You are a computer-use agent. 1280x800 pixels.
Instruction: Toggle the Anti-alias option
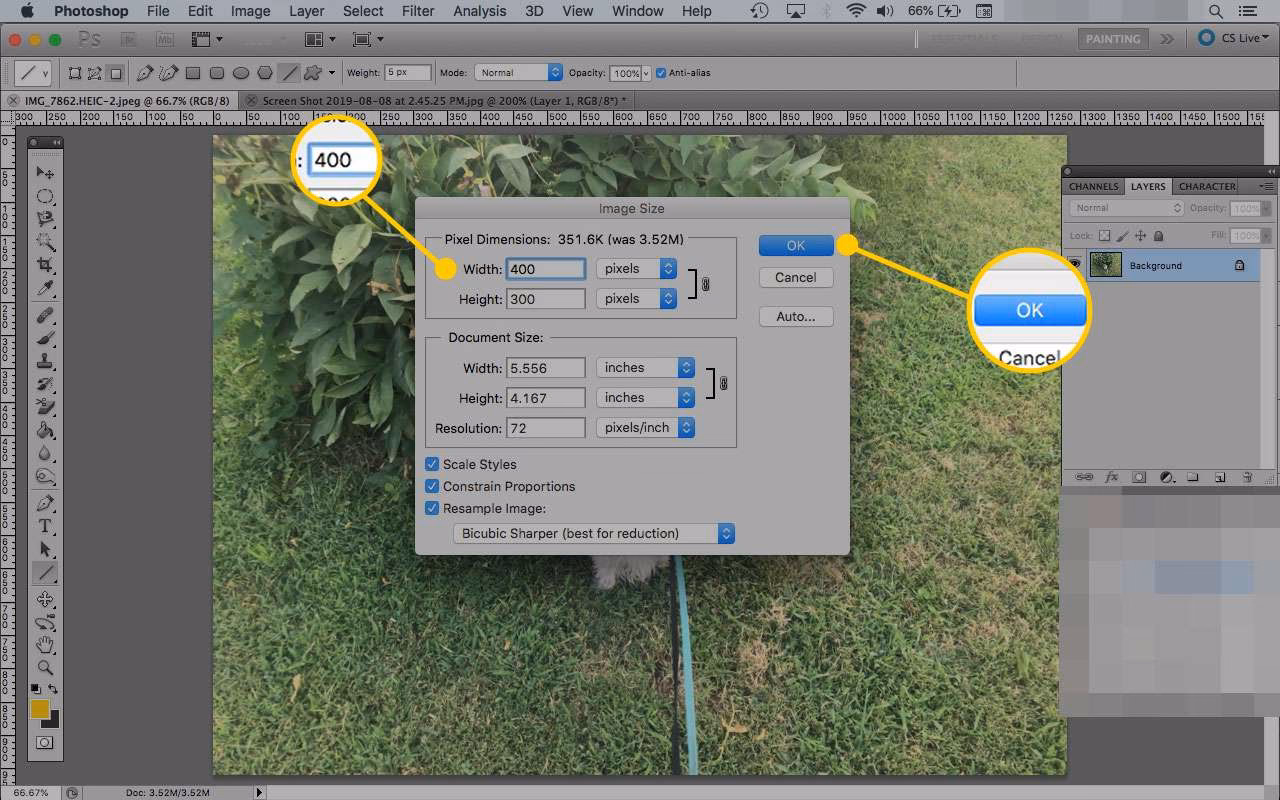click(661, 72)
